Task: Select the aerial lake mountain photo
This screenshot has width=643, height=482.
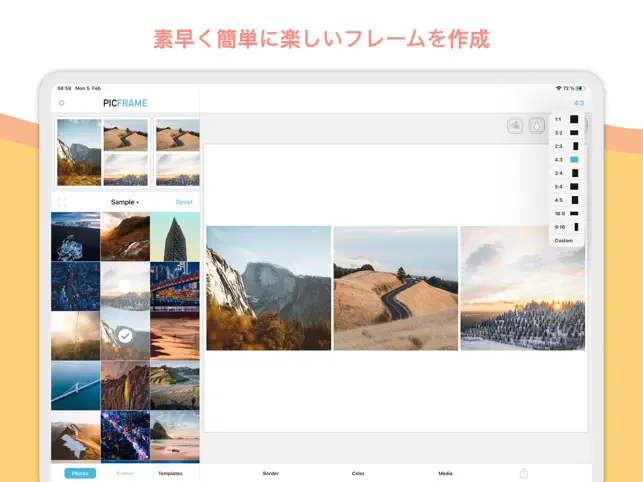Action: click(75, 435)
